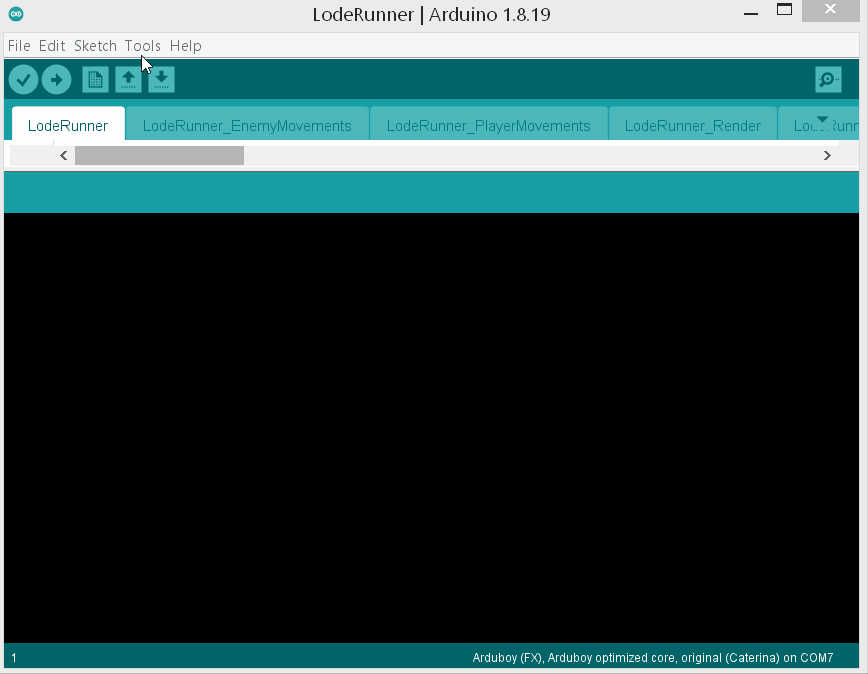Image resolution: width=868 pixels, height=674 pixels.
Task: Open the tab options dropdown triangle
Action: click(823, 120)
